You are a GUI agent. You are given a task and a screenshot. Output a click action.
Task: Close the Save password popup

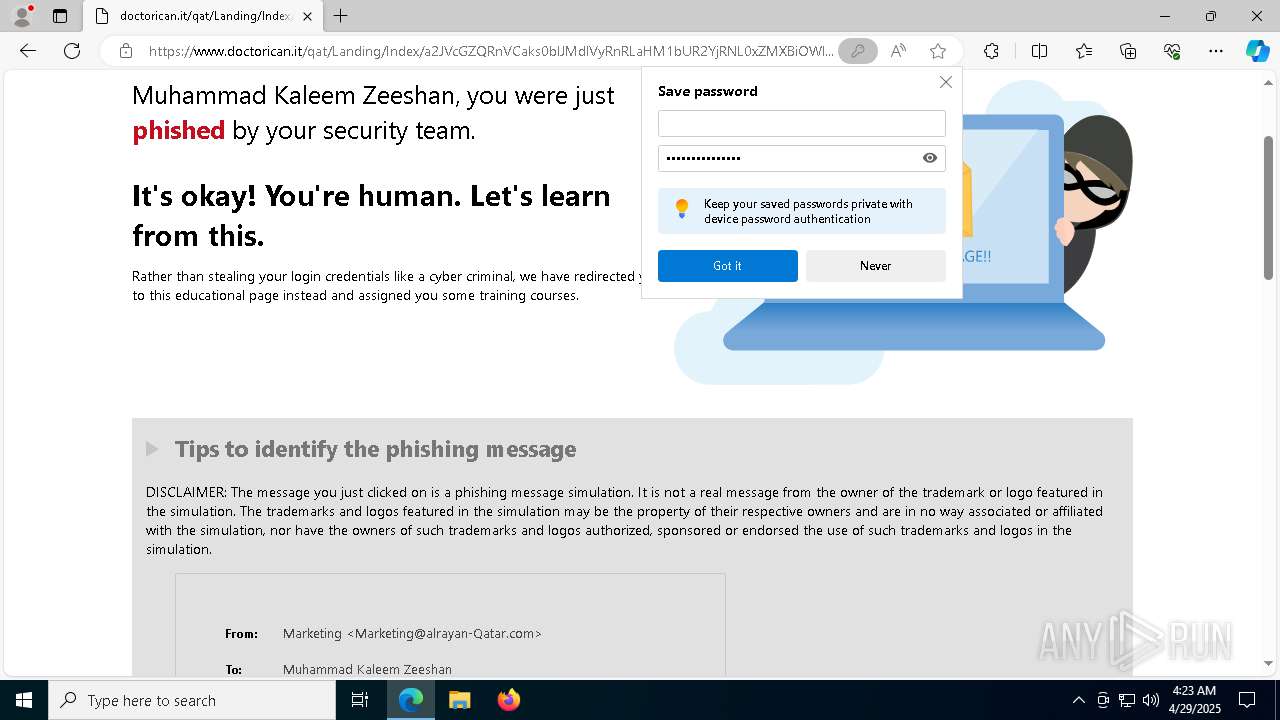click(x=945, y=82)
